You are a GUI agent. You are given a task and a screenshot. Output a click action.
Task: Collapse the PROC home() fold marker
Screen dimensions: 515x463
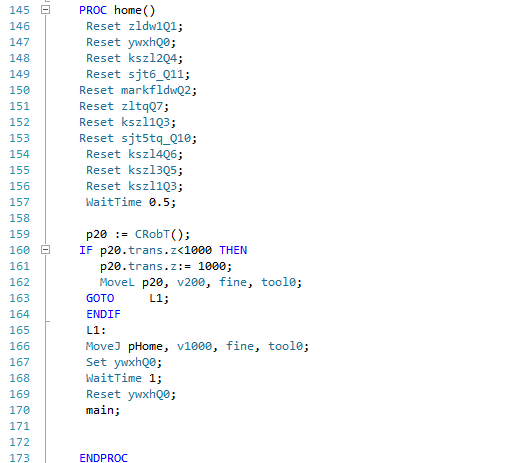(46, 10)
